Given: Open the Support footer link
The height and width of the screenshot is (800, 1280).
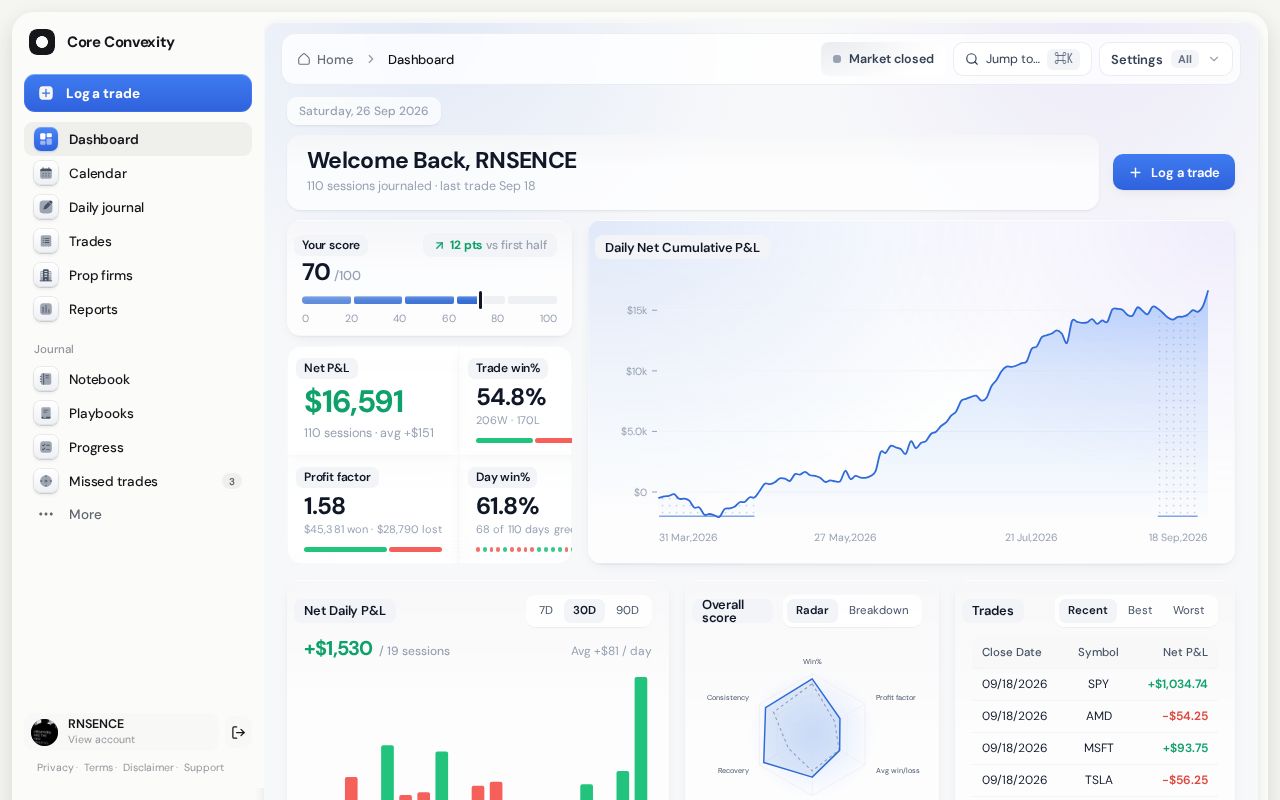Looking at the screenshot, I should tap(204, 768).
